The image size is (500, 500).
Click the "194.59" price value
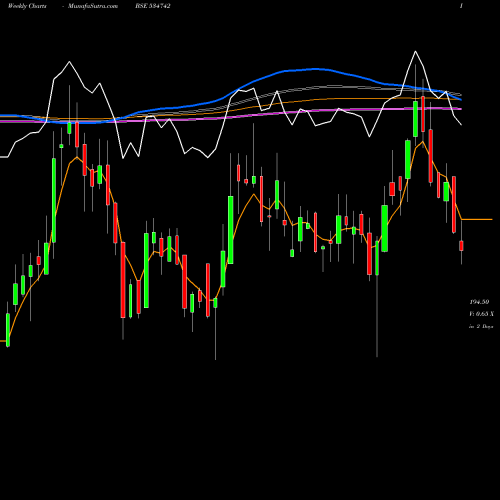pos(479,302)
